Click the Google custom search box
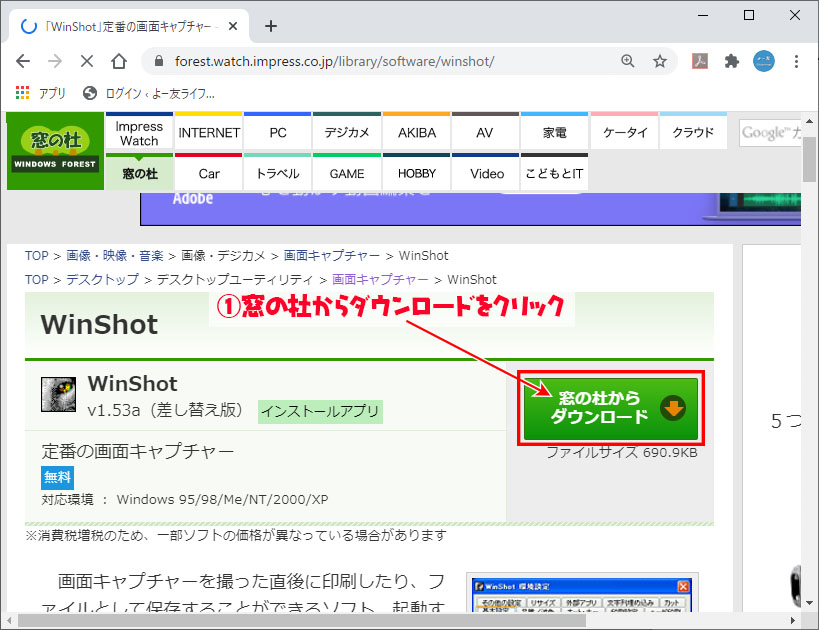 [770, 133]
